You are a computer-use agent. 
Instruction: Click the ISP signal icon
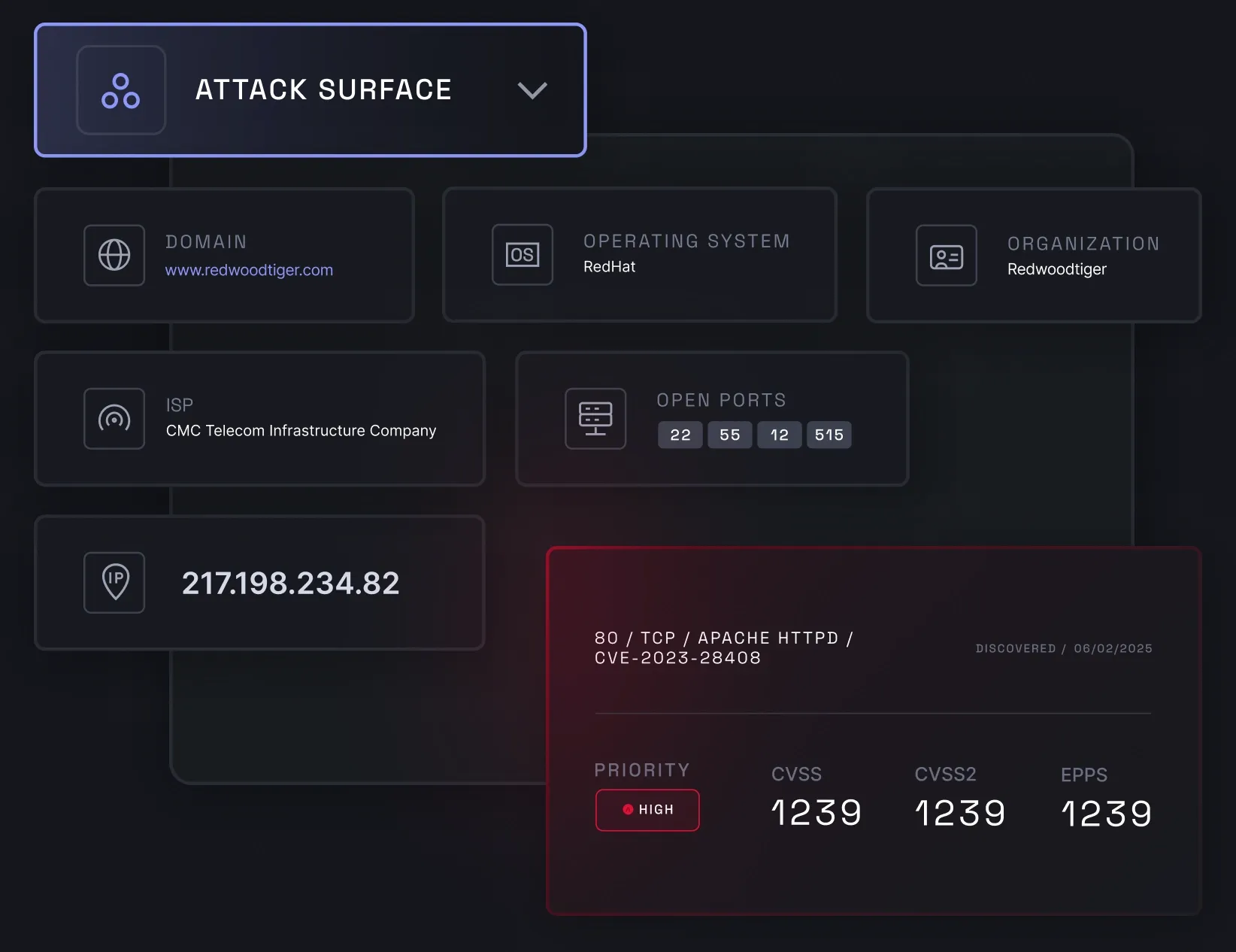click(114, 419)
